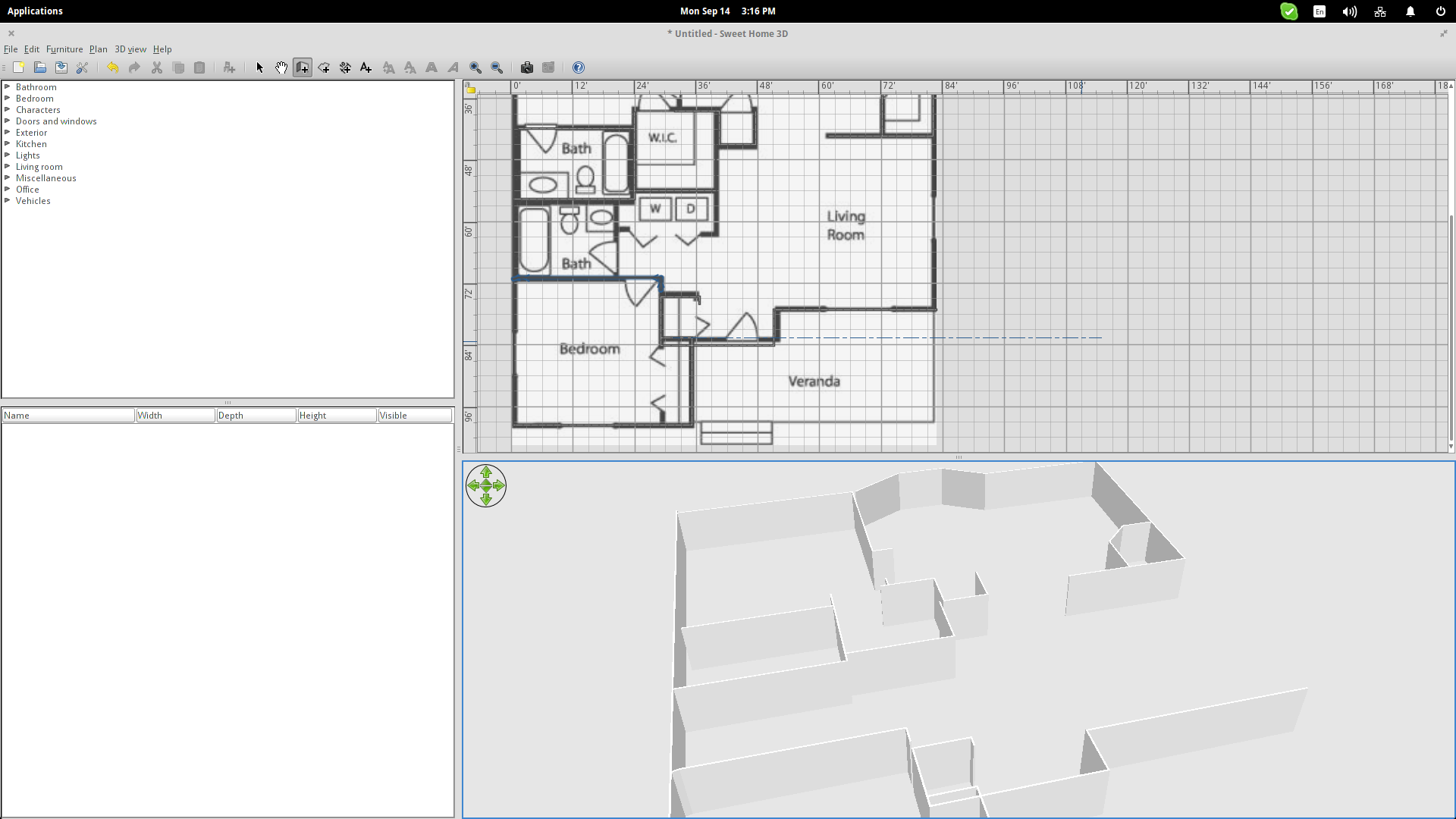Sort furniture list by Name column

[68, 416]
